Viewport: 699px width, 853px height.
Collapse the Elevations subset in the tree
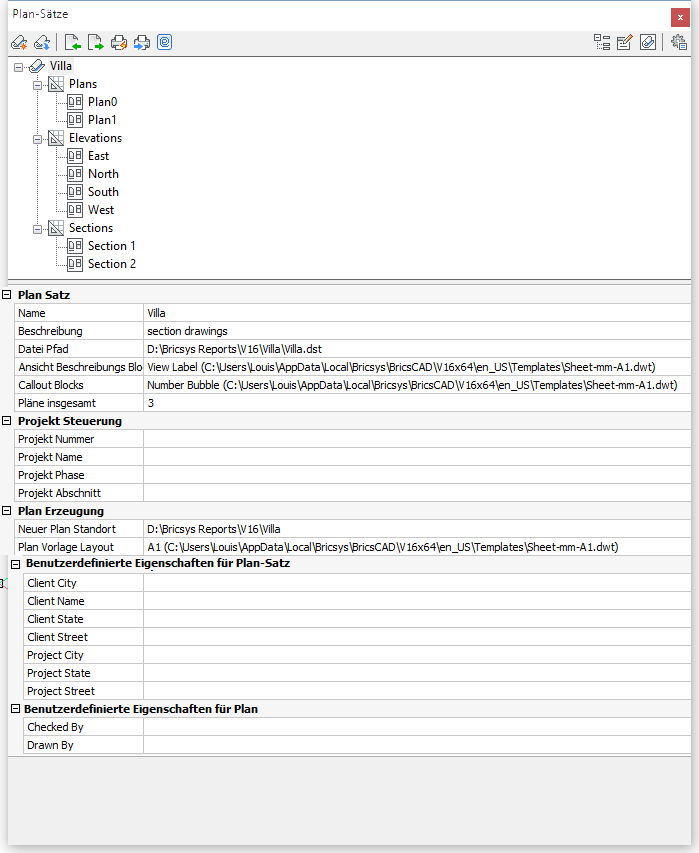pos(37,138)
